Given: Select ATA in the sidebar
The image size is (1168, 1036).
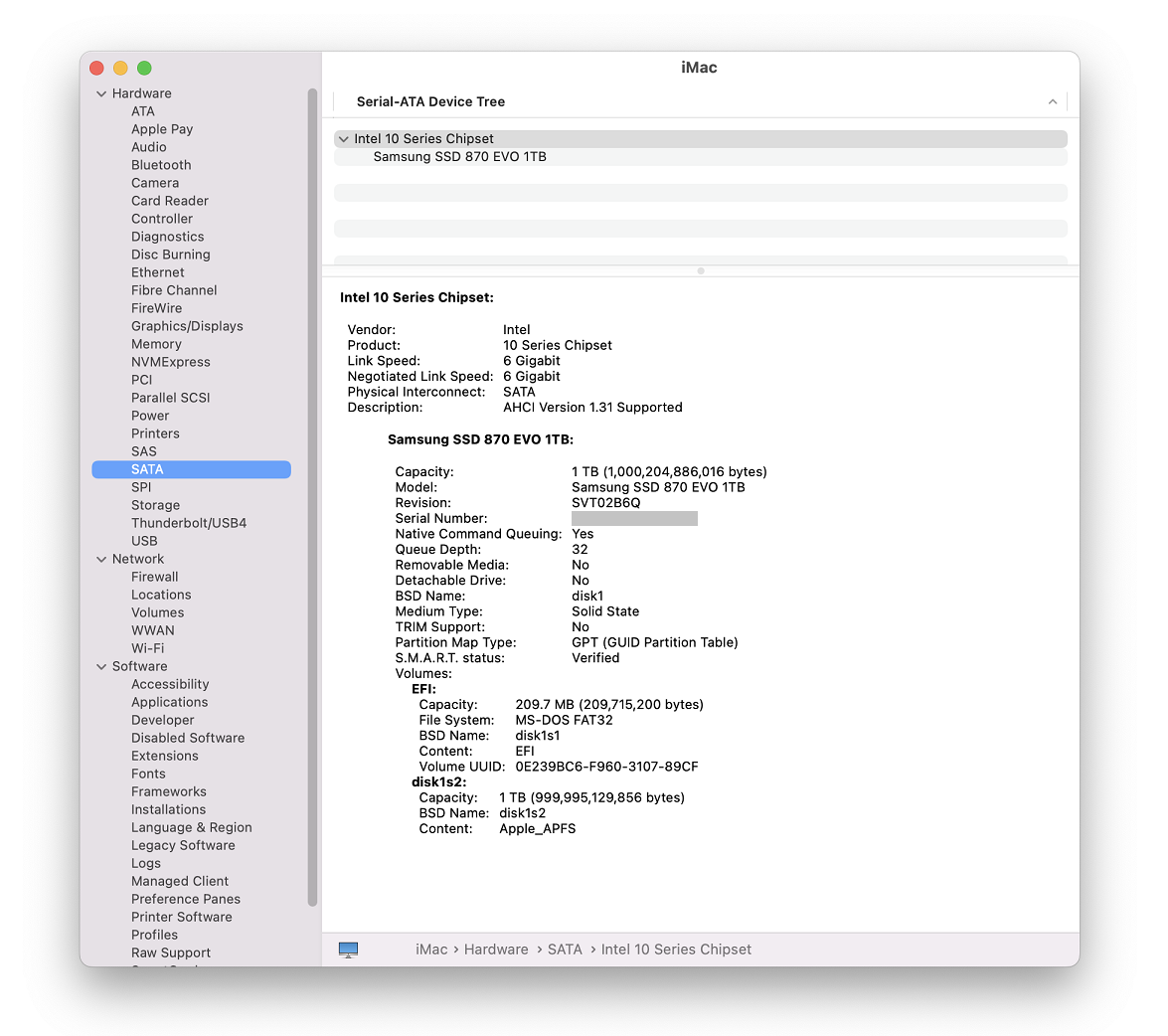Looking at the screenshot, I should tap(143, 111).
